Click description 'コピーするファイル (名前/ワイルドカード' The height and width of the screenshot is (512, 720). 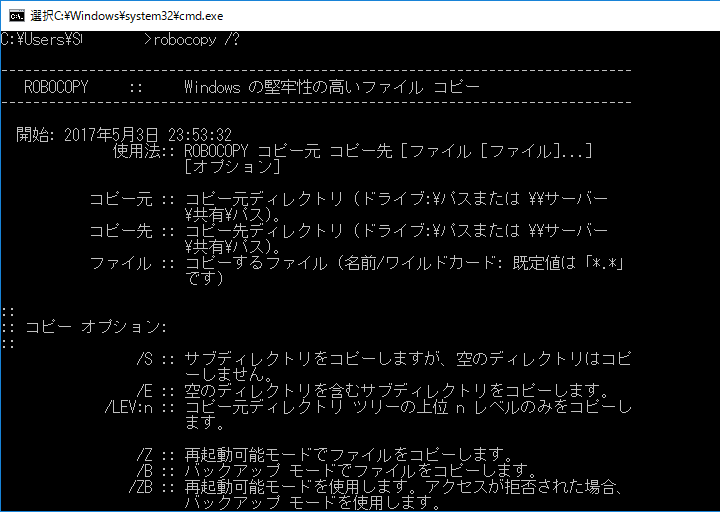point(338,263)
